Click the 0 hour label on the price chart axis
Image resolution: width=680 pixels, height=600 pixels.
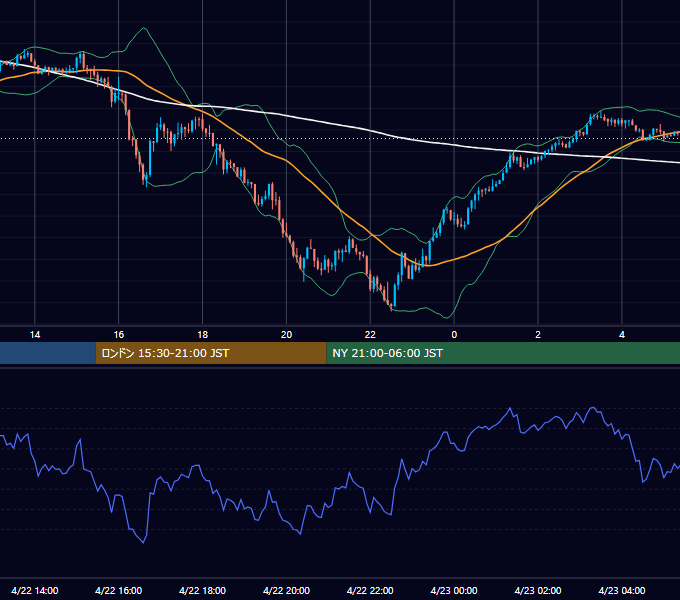[x=454, y=335]
